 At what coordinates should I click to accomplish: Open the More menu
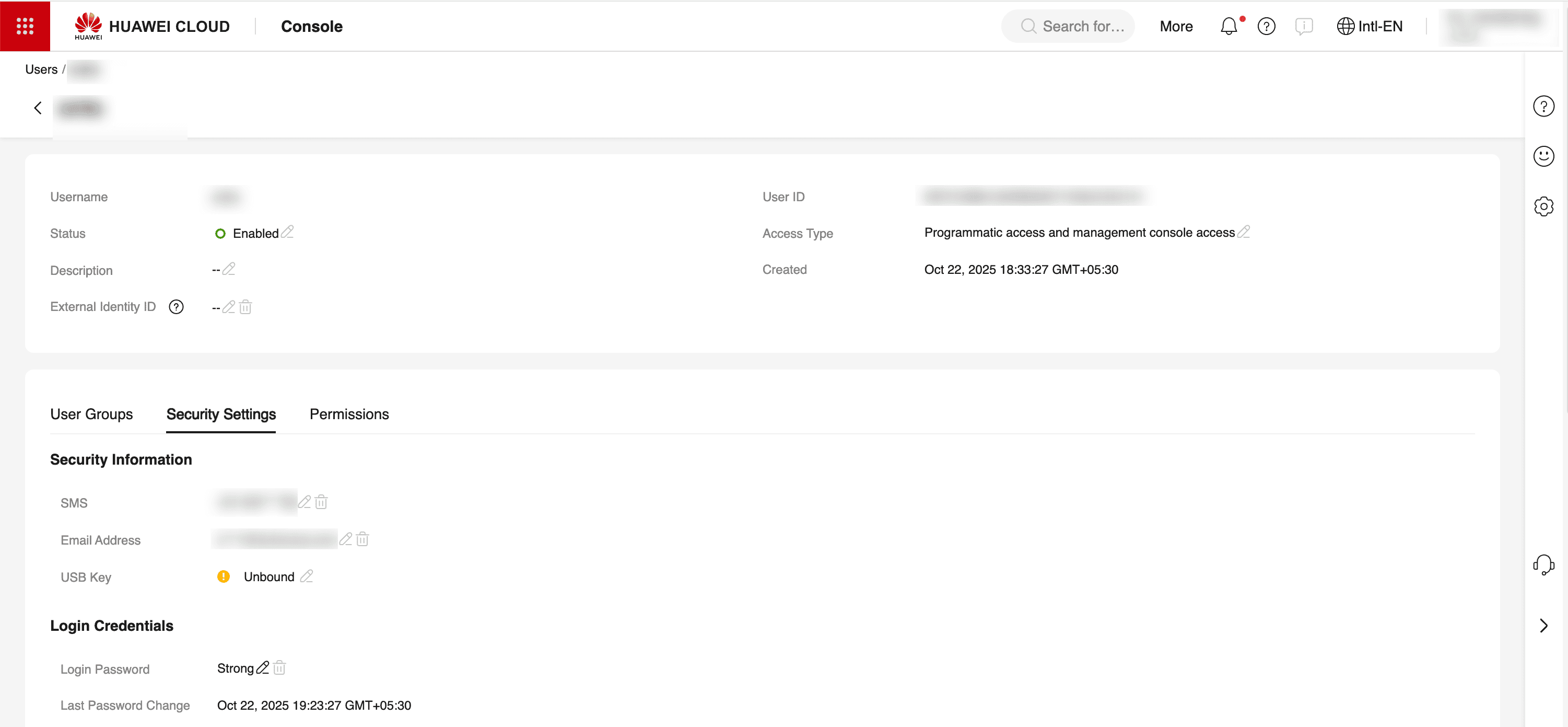[1175, 26]
